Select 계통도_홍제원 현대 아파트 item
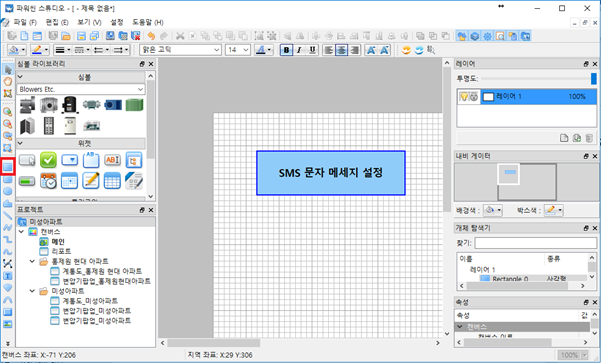Screen dimensions: 601x363 (102, 271)
